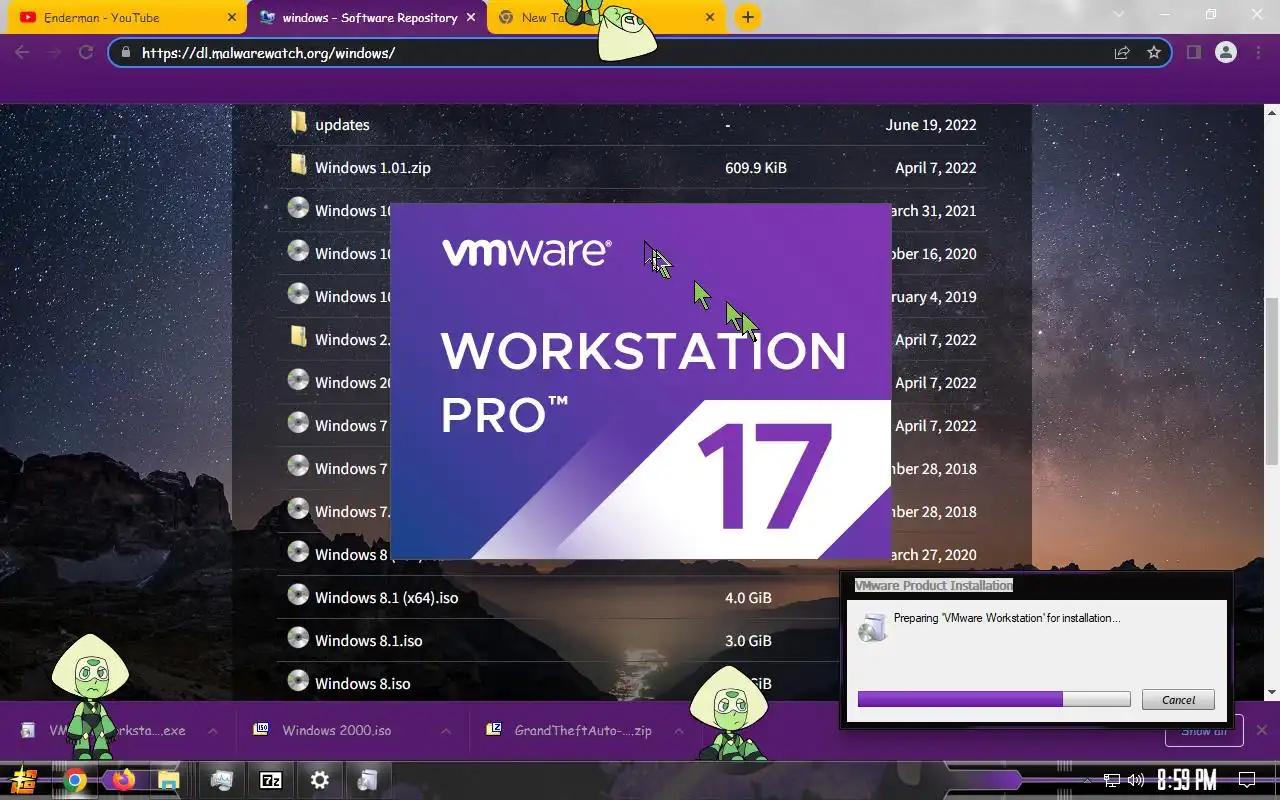The width and height of the screenshot is (1280, 800).
Task: Expand options for the Windows 2000.iso download
Action: [446, 731]
